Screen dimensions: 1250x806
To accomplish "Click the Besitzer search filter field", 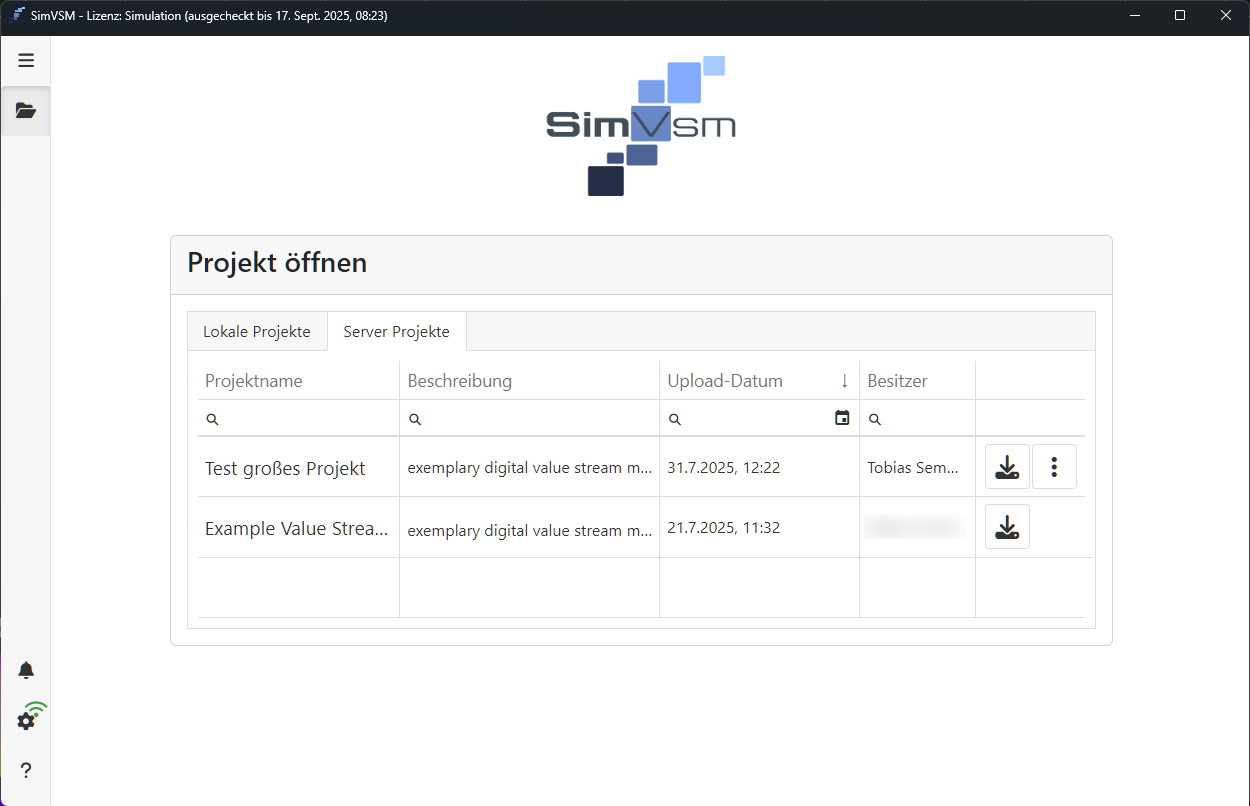I will 925,419.
